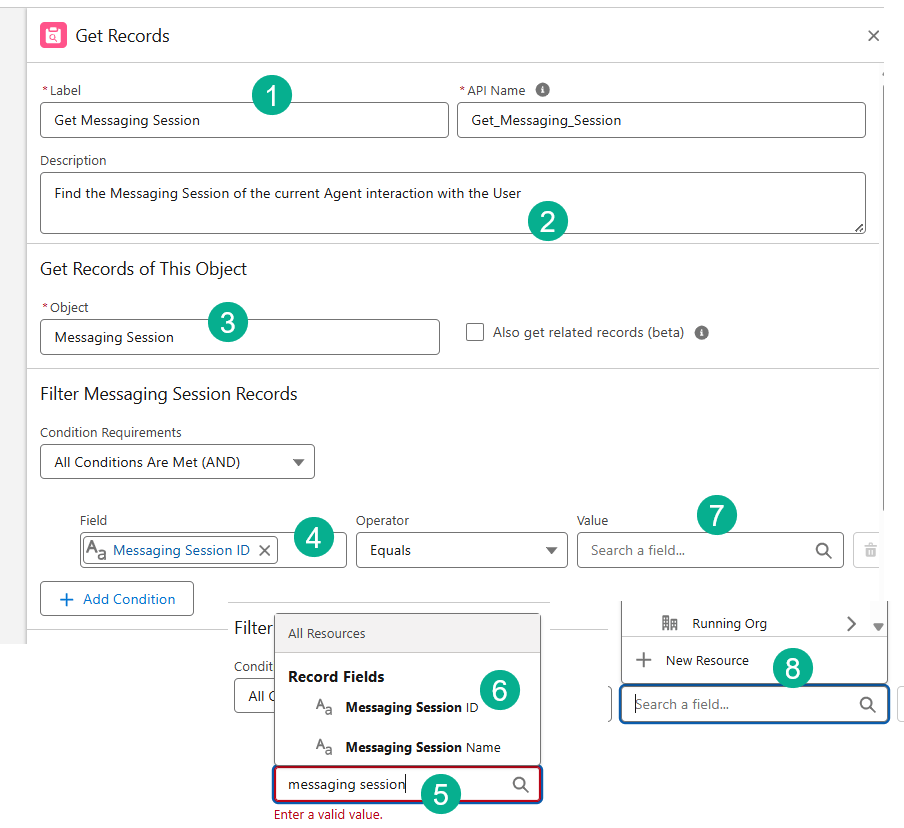Click search icon in messaging session box

click(x=520, y=785)
